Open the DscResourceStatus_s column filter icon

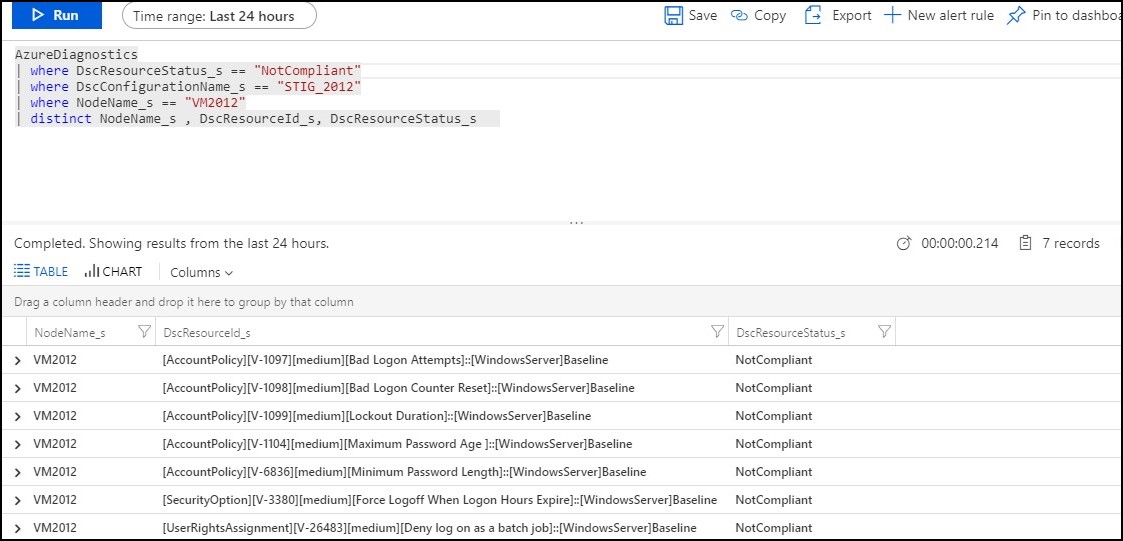coord(884,332)
